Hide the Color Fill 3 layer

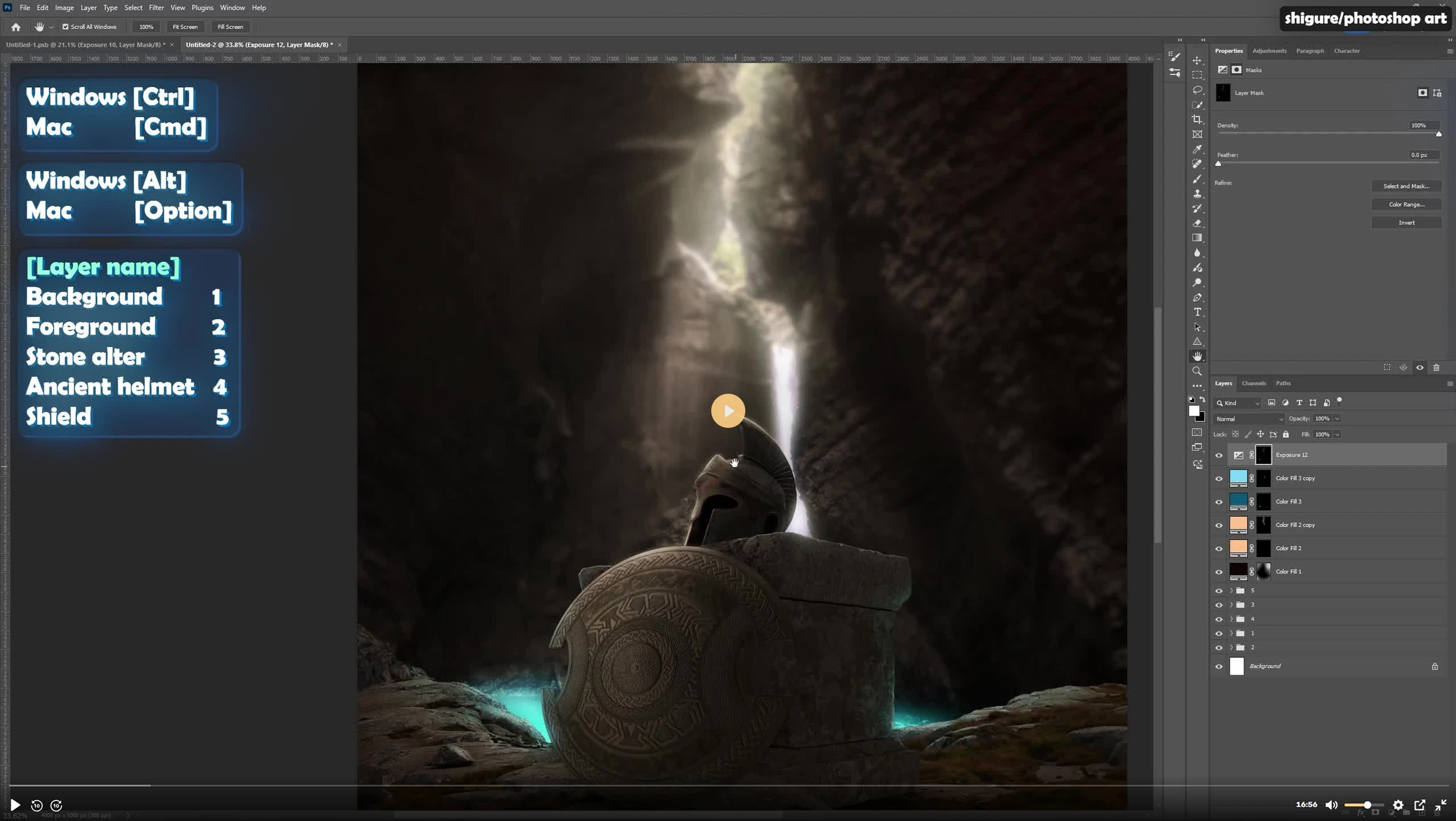tap(1219, 502)
